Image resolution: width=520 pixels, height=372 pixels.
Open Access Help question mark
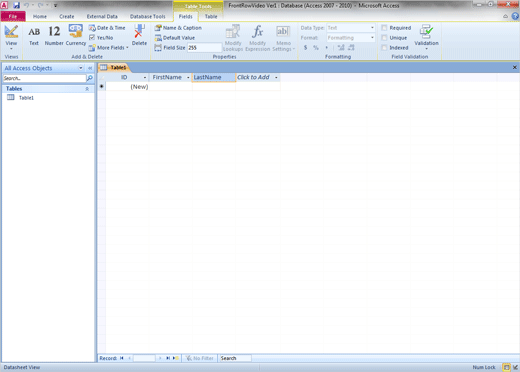click(515, 16)
